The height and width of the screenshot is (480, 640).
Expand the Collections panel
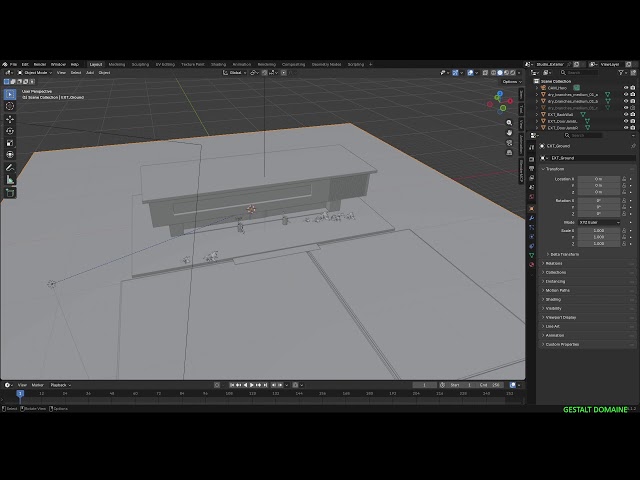[556, 273]
